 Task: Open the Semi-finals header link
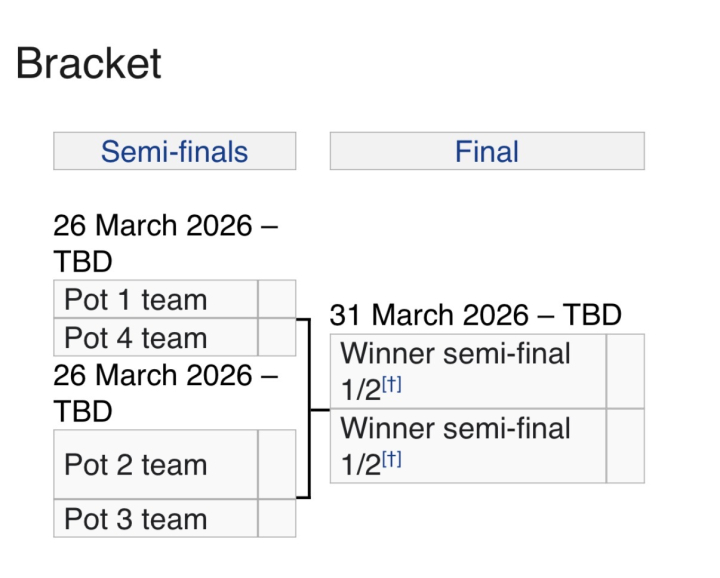174,152
